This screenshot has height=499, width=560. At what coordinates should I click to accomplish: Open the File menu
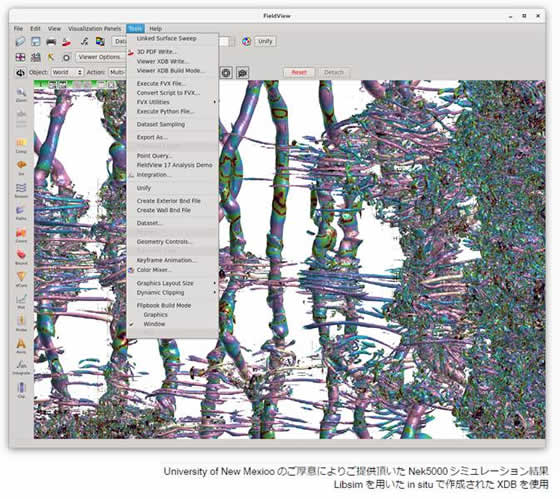(18, 29)
